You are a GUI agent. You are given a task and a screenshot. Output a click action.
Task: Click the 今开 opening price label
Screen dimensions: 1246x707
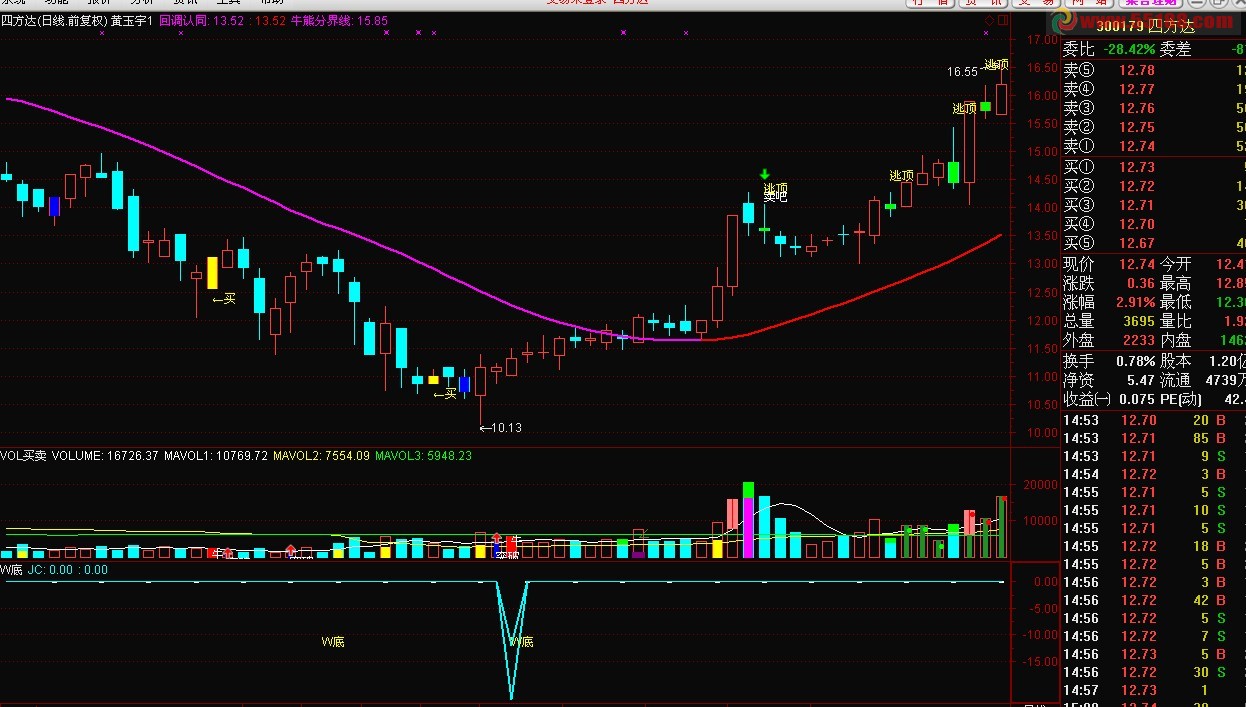[1175, 264]
